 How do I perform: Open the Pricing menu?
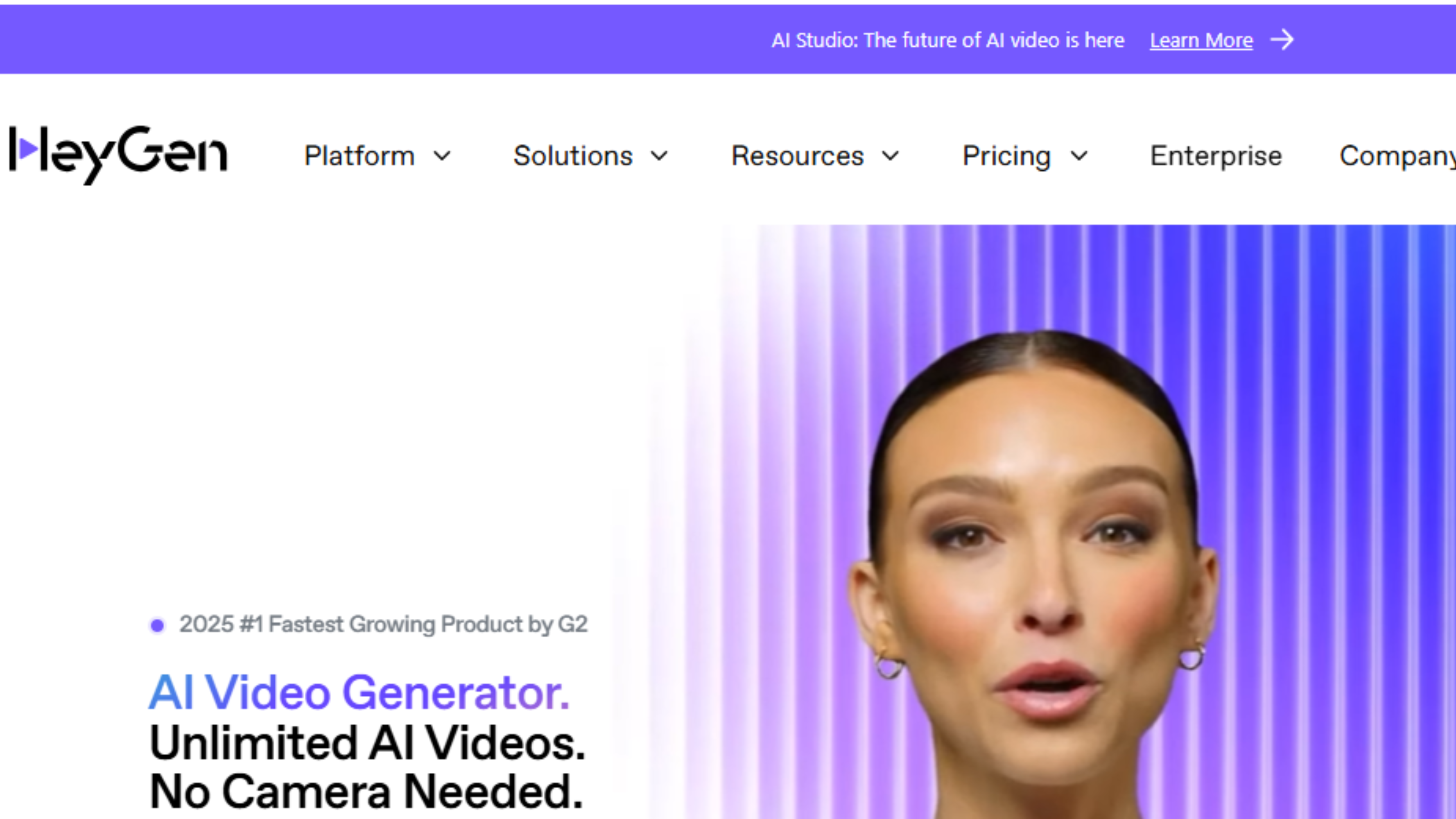pyautogui.click(x=1006, y=156)
